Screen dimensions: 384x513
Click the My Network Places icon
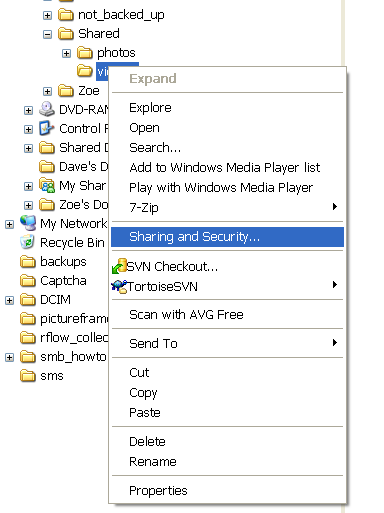pyautogui.click(x=28, y=223)
